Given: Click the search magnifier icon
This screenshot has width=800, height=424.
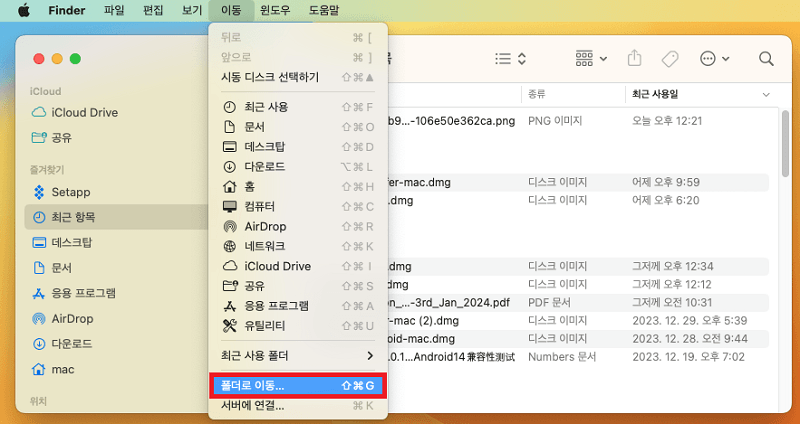Looking at the screenshot, I should click(766, 59).
